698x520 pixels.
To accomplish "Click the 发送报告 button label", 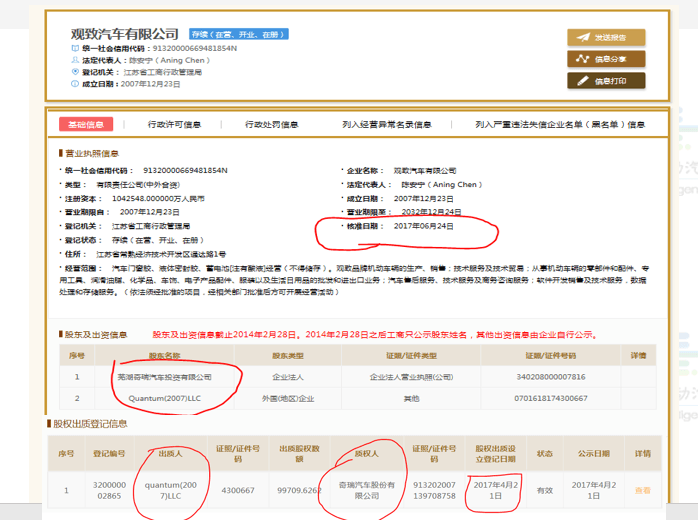I will pyautogui.click(x=610, y=37).
